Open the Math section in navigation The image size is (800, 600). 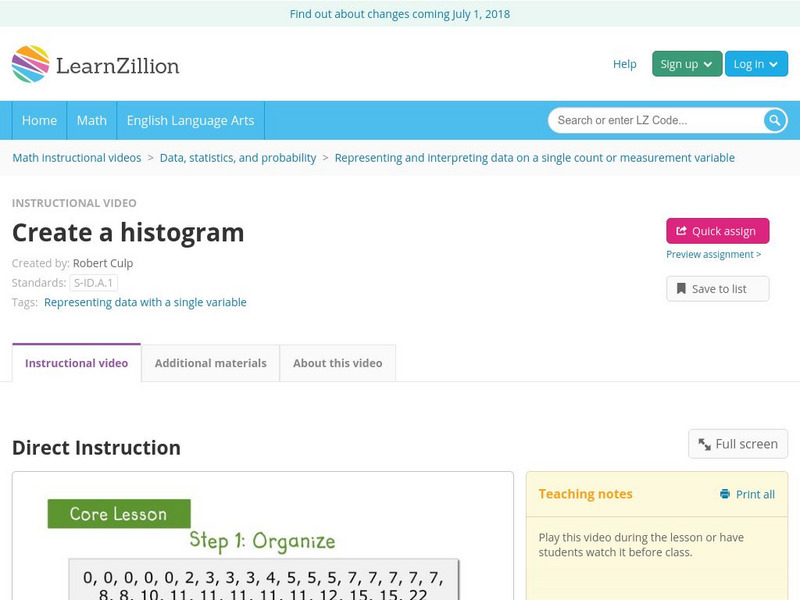coord(91,120)
